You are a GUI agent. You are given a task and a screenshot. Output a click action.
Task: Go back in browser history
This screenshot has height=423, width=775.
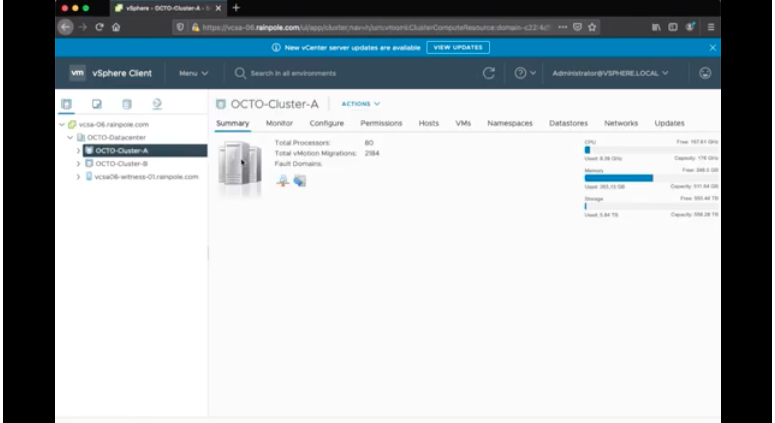(65, 27)
